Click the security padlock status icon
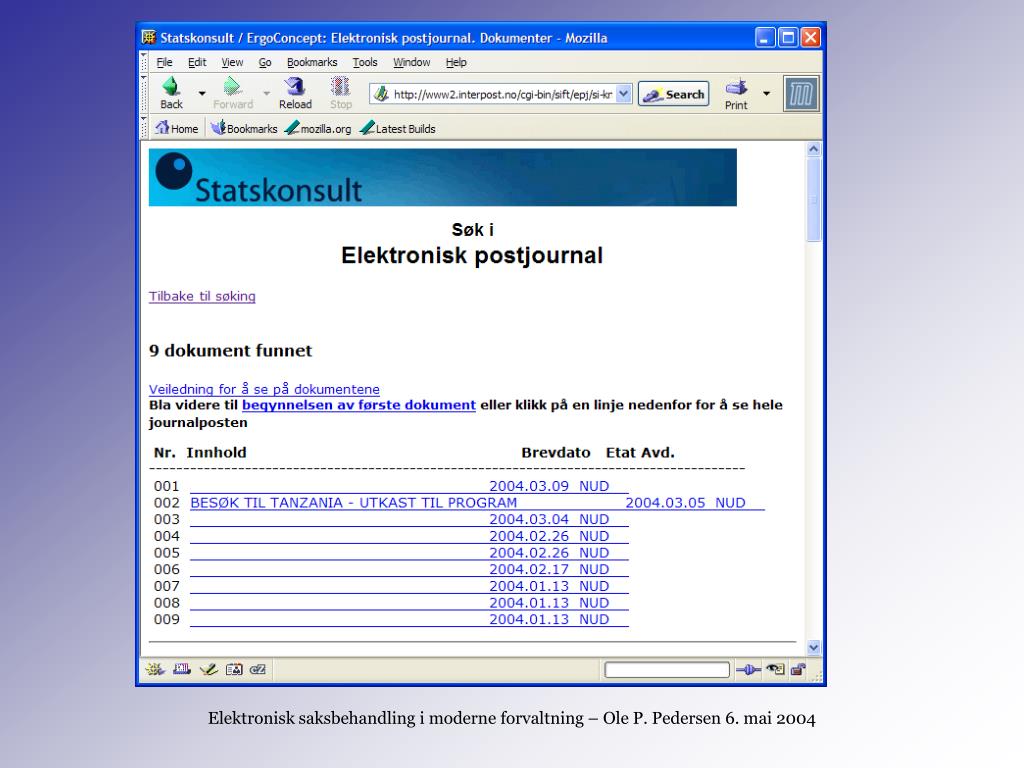This screenshot has width=1024, height=768. point(798,669)
